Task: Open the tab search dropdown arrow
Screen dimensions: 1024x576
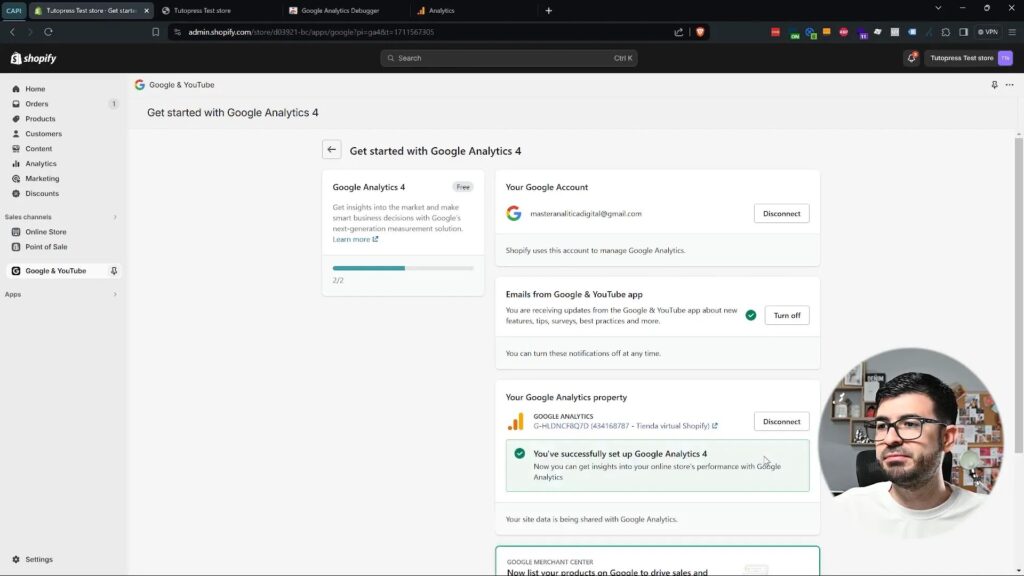Action: click(x=938, y=8)
